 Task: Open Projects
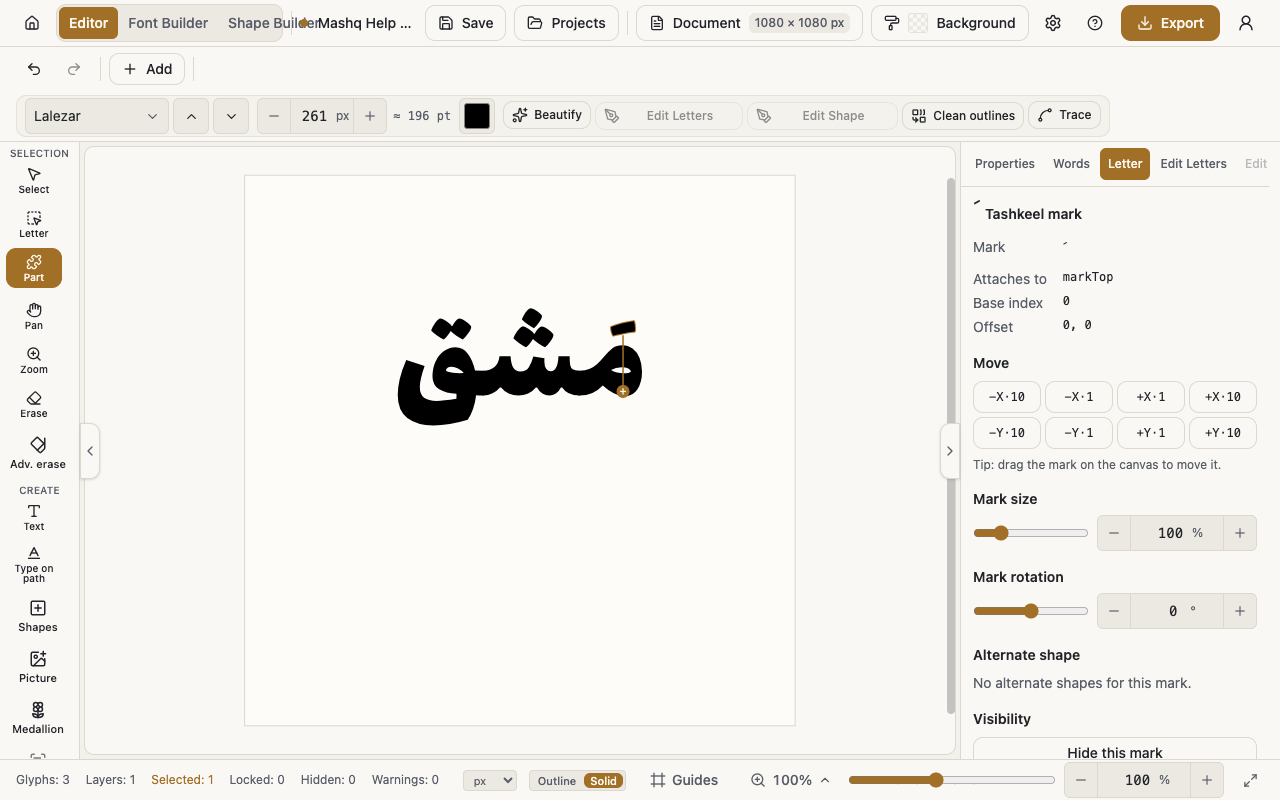coord(566,23)
